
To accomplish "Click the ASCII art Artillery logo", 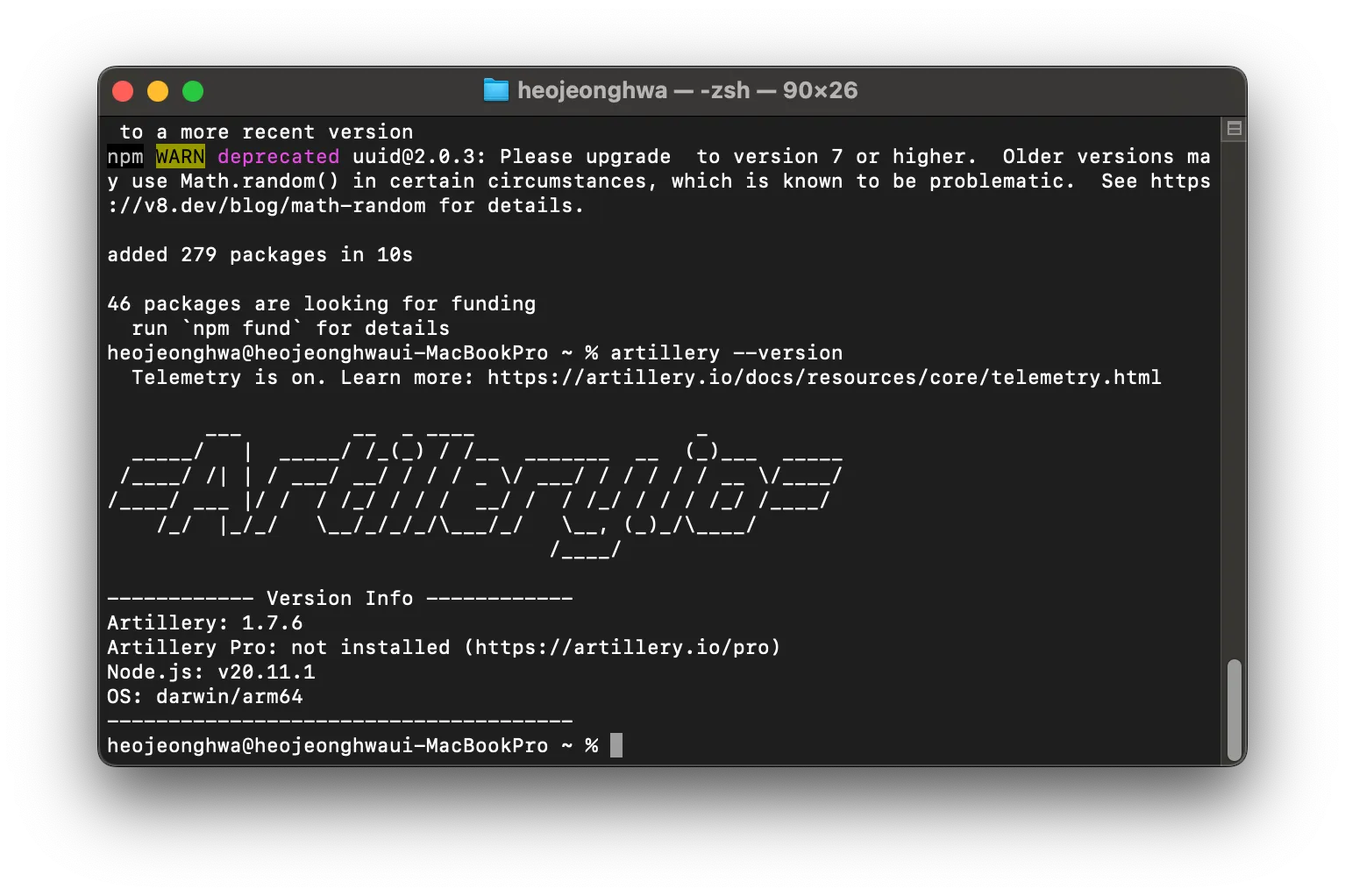I will (x=474, y=494).
